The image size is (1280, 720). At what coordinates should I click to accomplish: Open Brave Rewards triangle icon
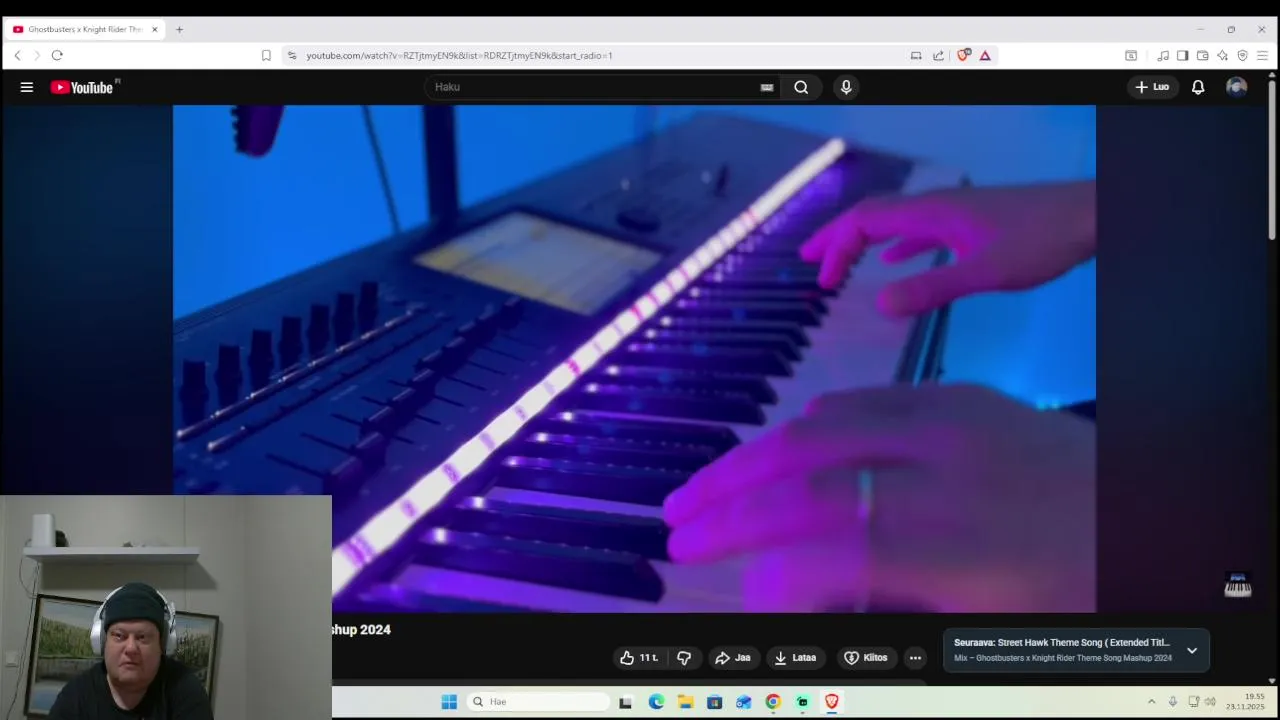985,55
